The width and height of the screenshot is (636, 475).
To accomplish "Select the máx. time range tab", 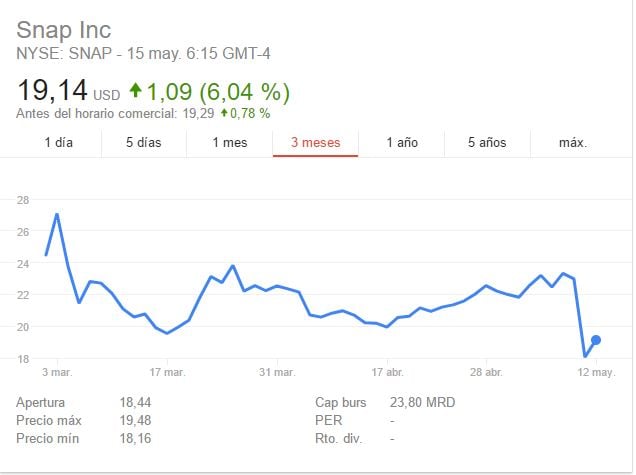I will click(x=572, y=142).
